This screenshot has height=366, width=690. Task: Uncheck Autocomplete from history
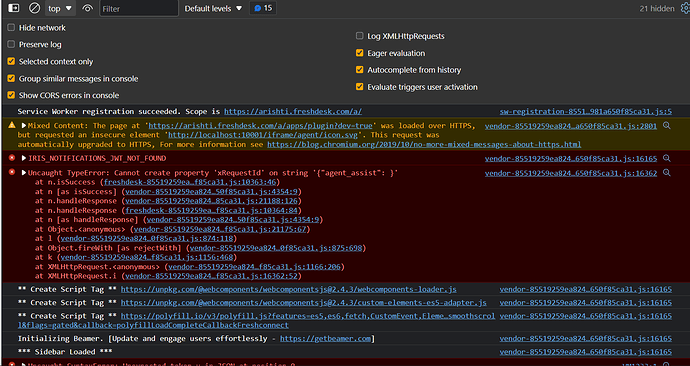point(360,70)
